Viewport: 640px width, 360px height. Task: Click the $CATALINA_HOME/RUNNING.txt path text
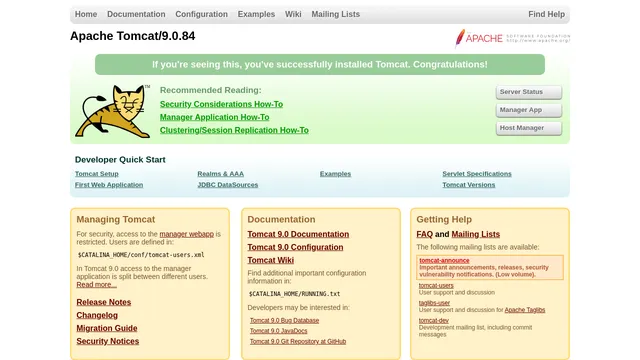pos(294,294)
